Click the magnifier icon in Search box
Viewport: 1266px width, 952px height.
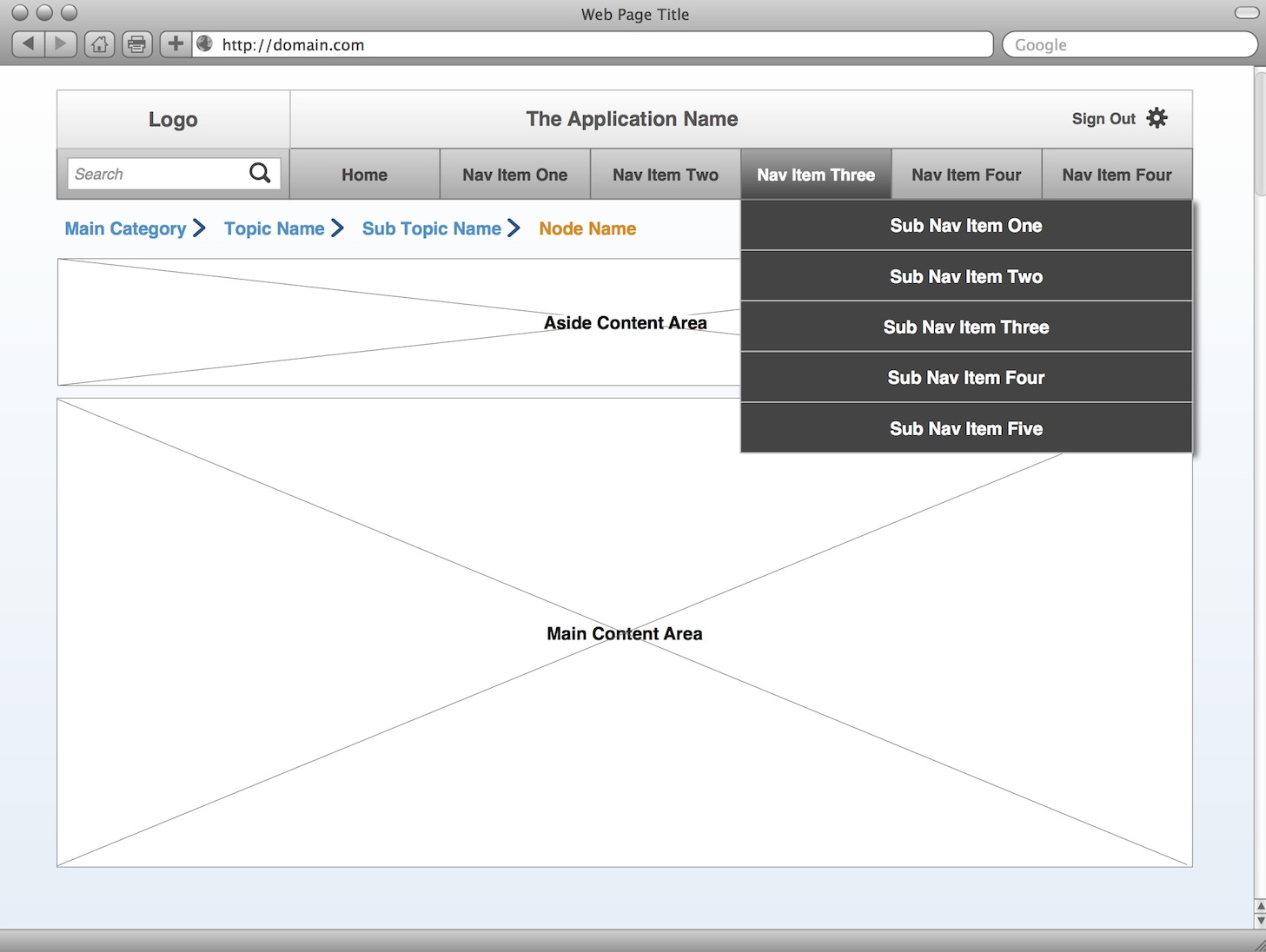tap(260, 173)
